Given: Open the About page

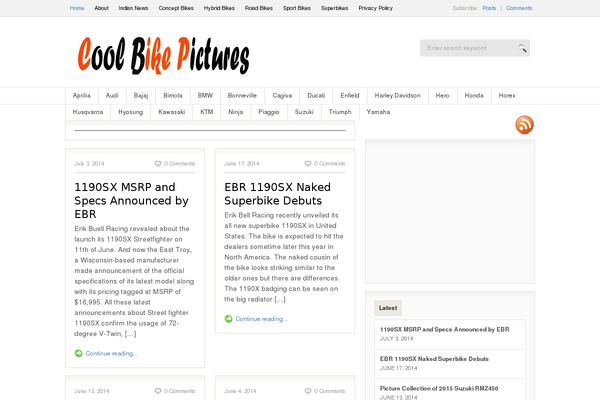Looking at the screenshot, I should point(101,8).
